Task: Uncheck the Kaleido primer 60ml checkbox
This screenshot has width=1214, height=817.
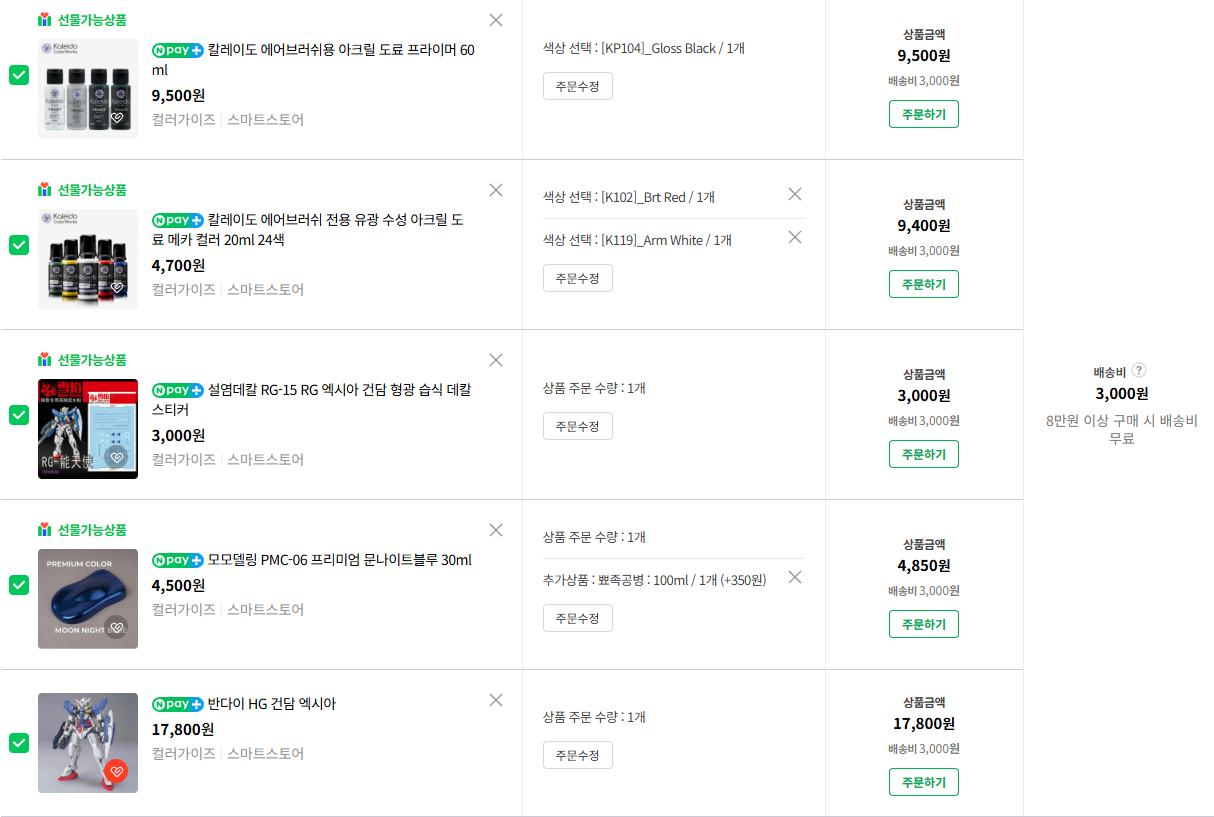Action: pos(19,75)
